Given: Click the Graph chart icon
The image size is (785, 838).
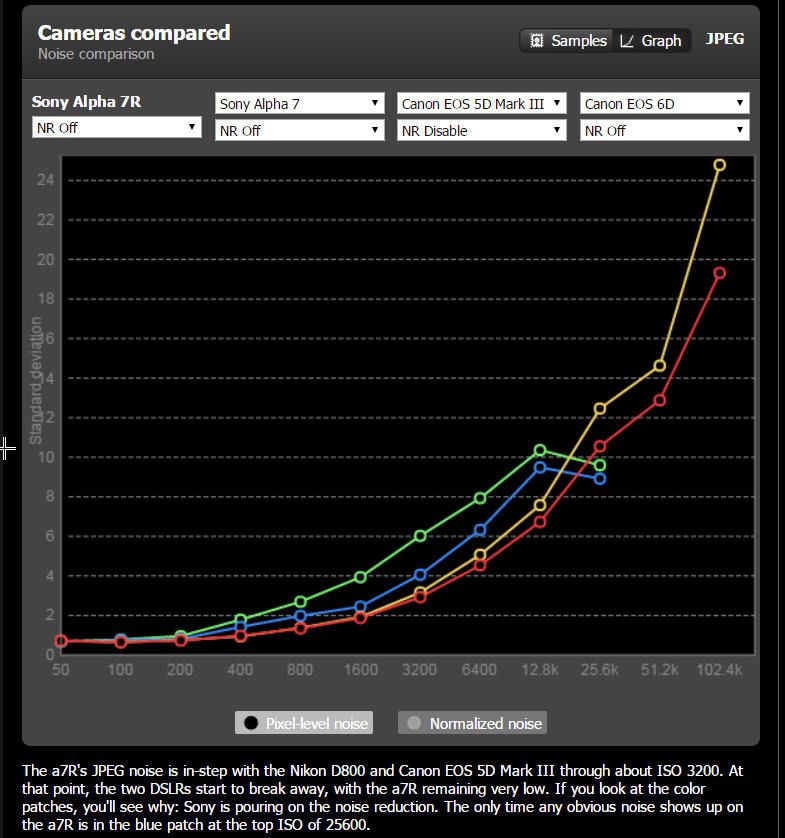Looking at the screenshot, I should [626, 41].
